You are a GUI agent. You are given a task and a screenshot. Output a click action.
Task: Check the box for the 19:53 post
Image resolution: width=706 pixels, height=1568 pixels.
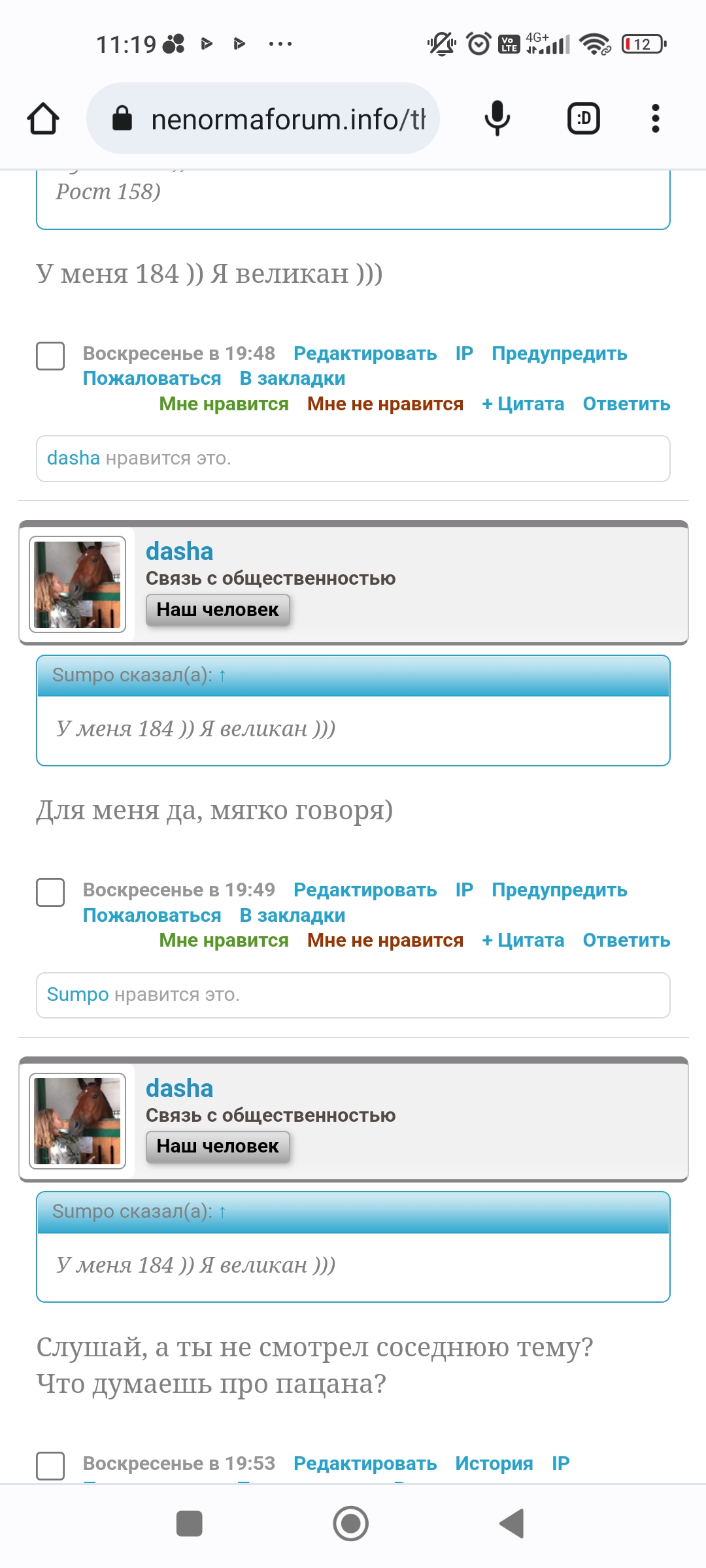click(50, 1465)
